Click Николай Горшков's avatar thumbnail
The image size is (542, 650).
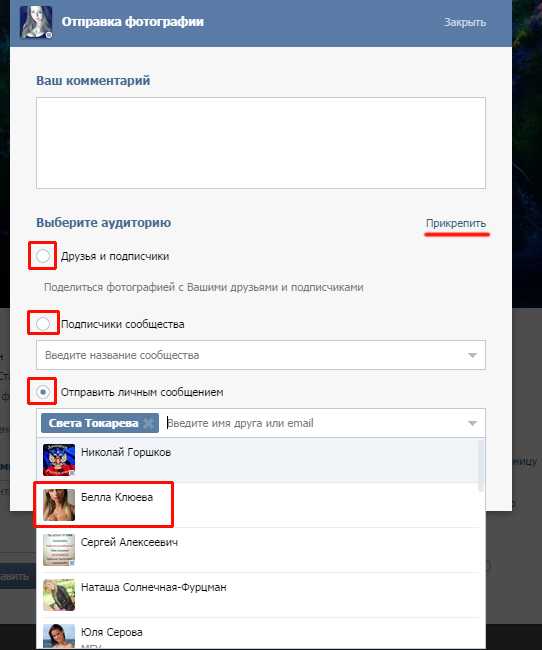(59, 459)
